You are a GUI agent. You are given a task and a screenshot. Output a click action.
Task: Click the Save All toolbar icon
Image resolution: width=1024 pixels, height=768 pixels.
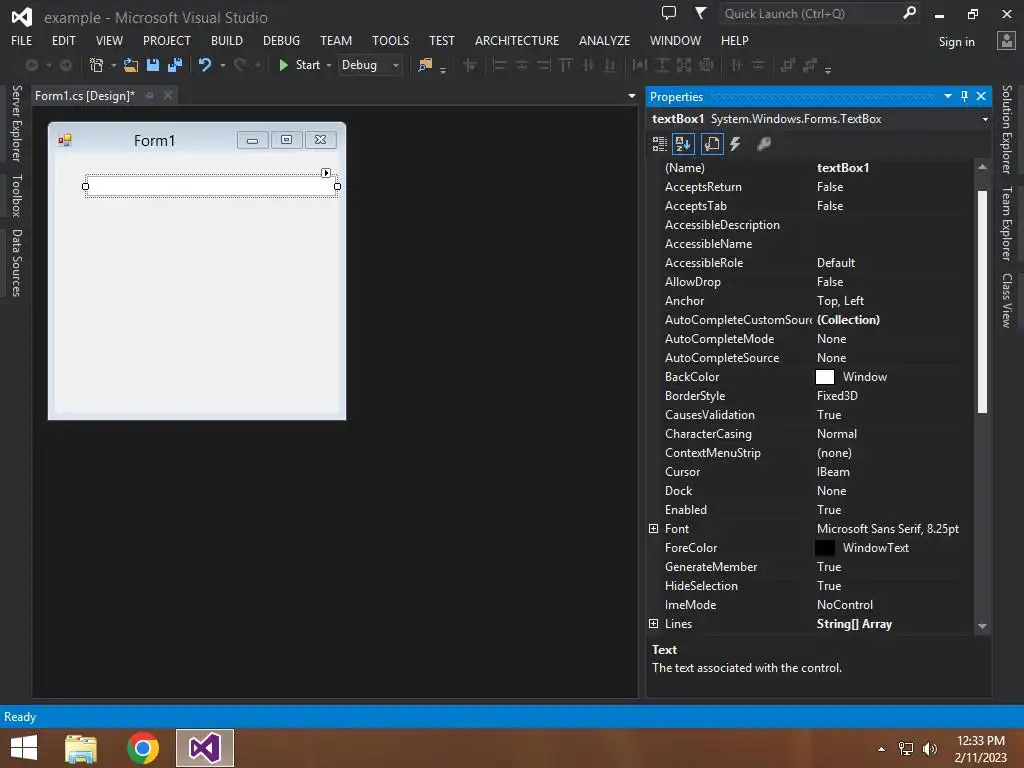[175, 65]
